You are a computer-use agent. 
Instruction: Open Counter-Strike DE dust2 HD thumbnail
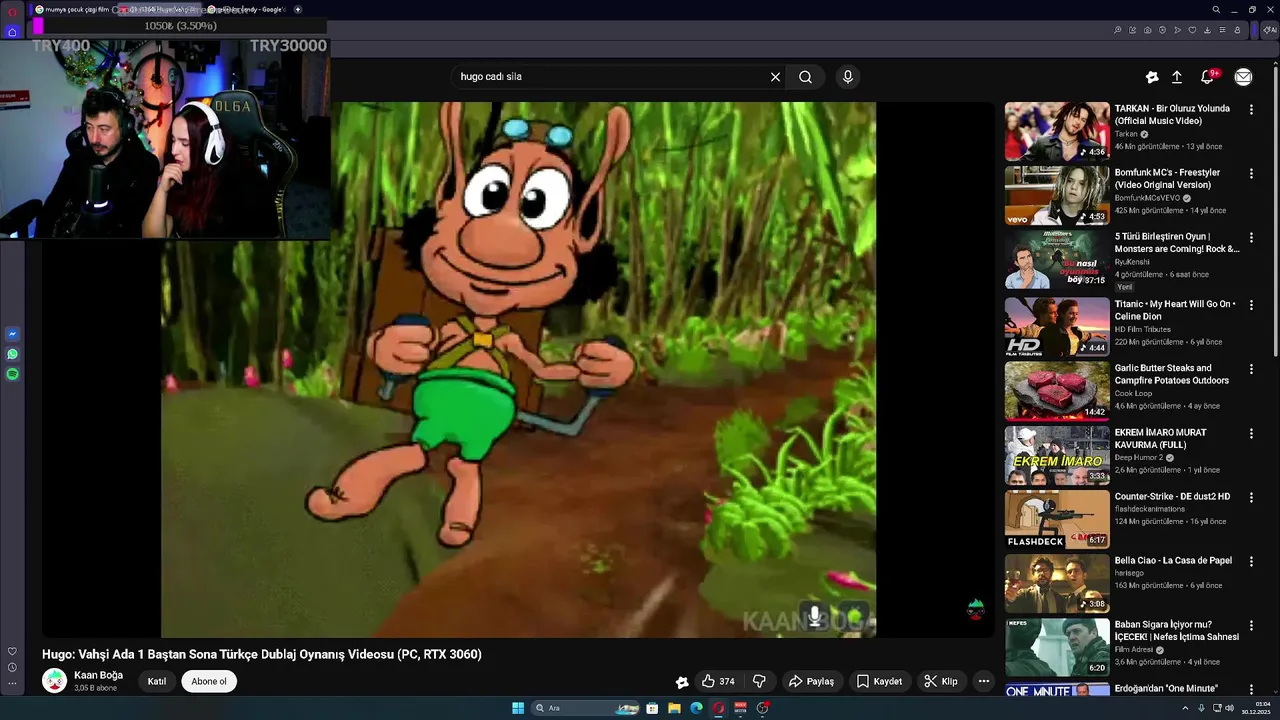click(x=1057, y=519)
